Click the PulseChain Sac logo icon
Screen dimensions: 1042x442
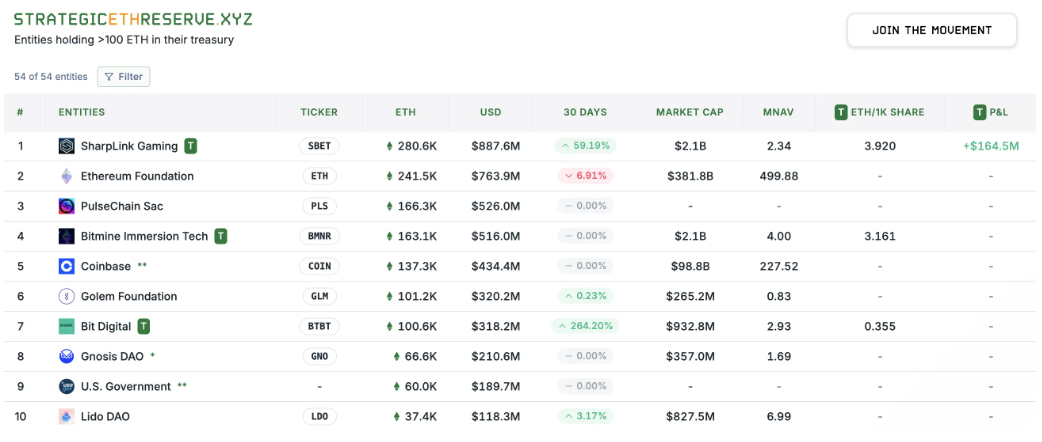click(67, 206)
